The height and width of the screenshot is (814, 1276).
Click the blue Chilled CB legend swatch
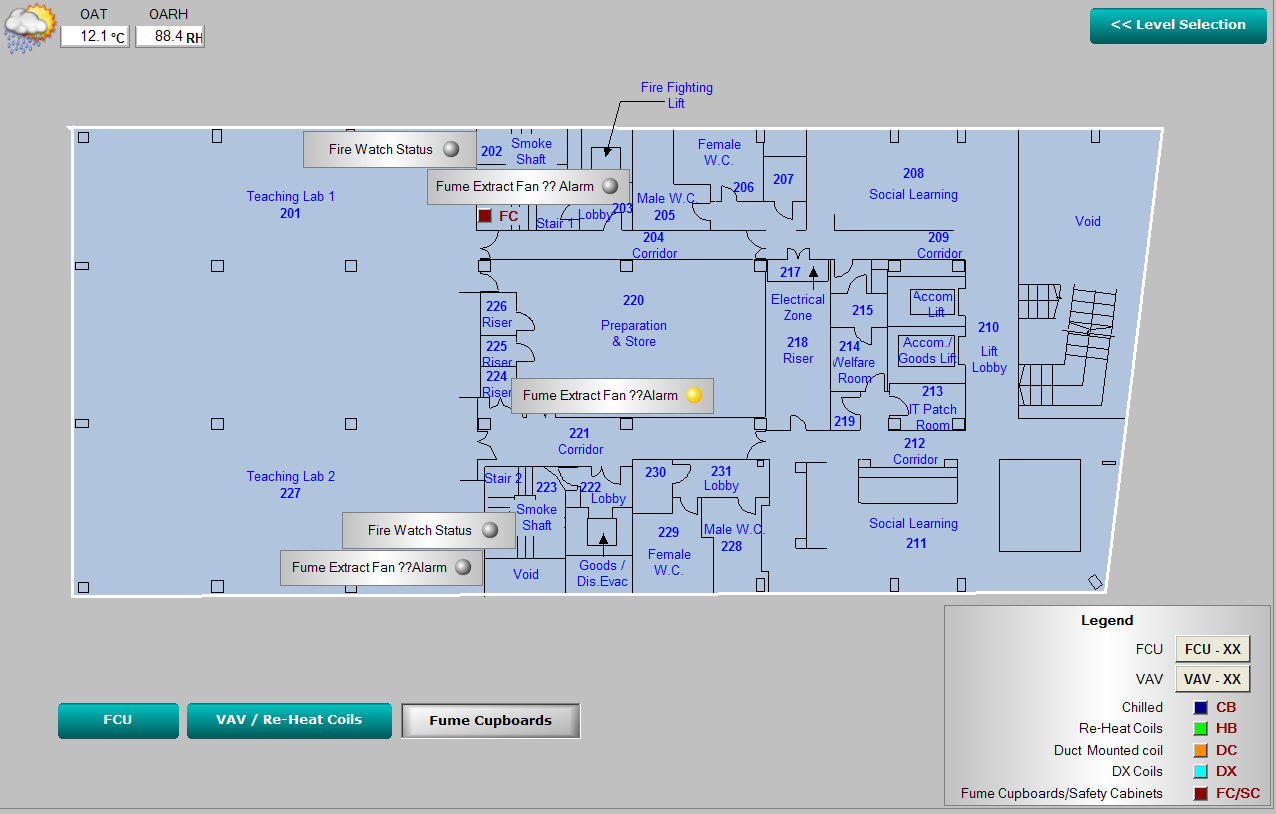coord(1200,708)
